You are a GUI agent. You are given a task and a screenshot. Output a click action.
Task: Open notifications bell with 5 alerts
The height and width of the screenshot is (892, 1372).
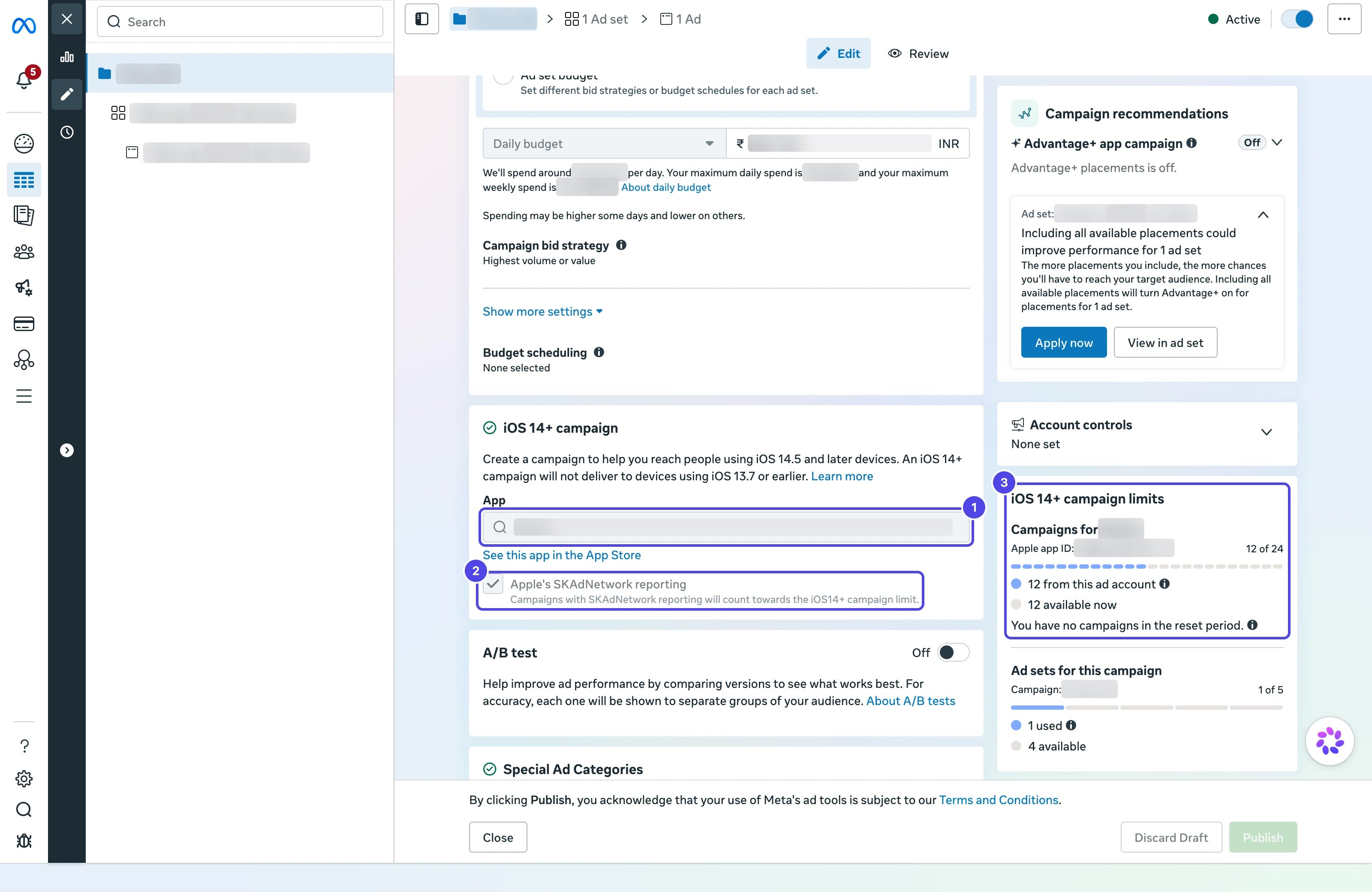24,79
